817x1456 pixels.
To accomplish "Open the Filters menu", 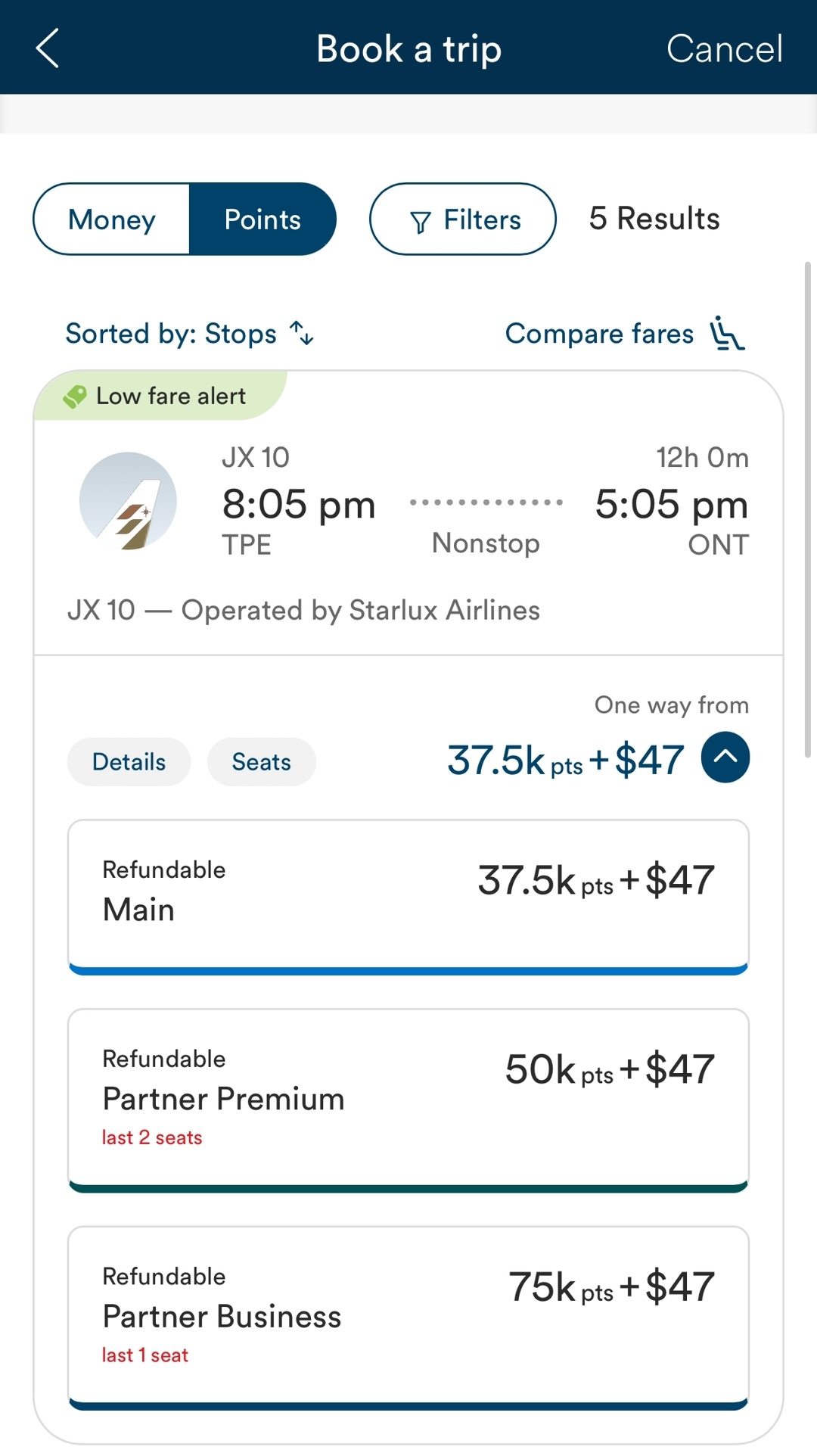I will pyautogui.click(x=463, y=219).
